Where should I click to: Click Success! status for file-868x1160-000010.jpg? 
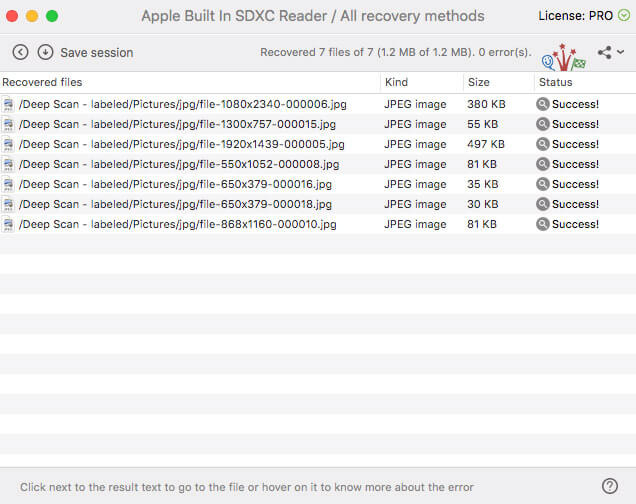[575, 224]
